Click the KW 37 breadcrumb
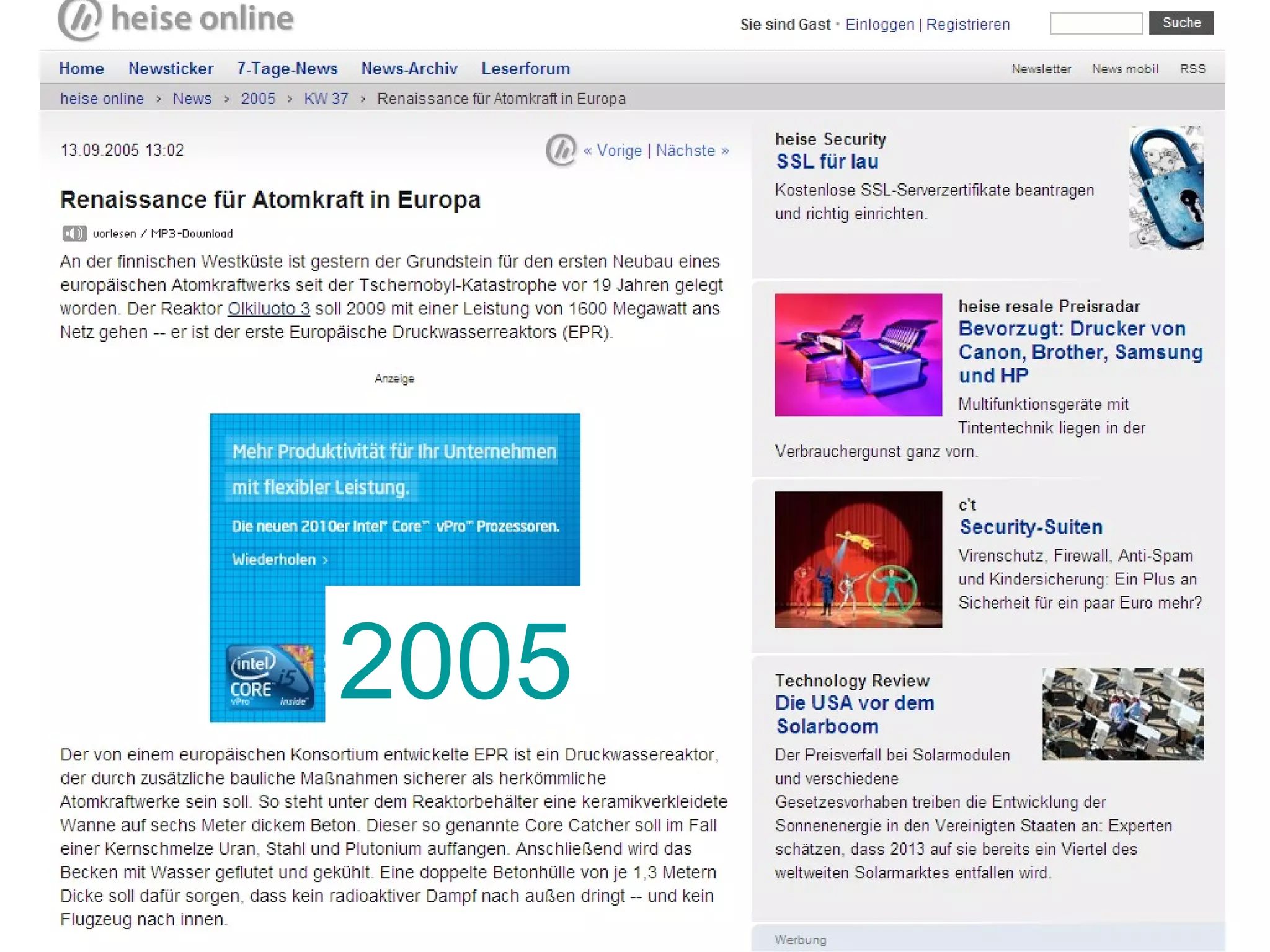Image resolution: width=1270 pixels, height=952 pixels. [326, 99]
